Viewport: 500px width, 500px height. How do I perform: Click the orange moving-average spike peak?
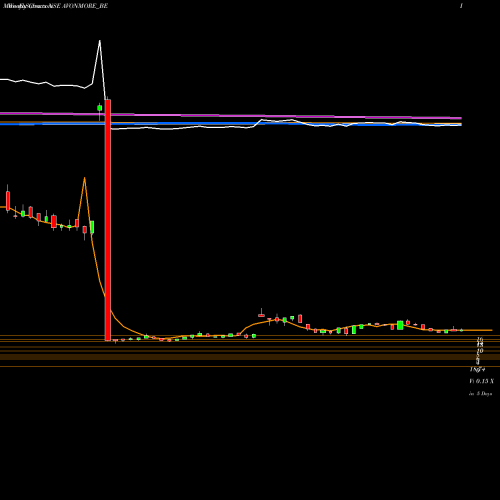point(85,178)
